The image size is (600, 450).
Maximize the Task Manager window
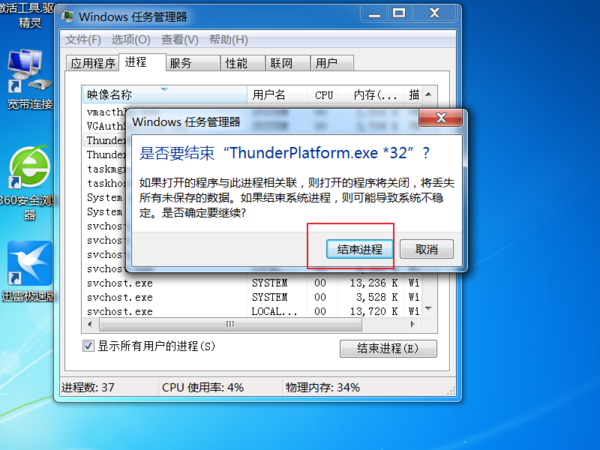tap(399, 13)
